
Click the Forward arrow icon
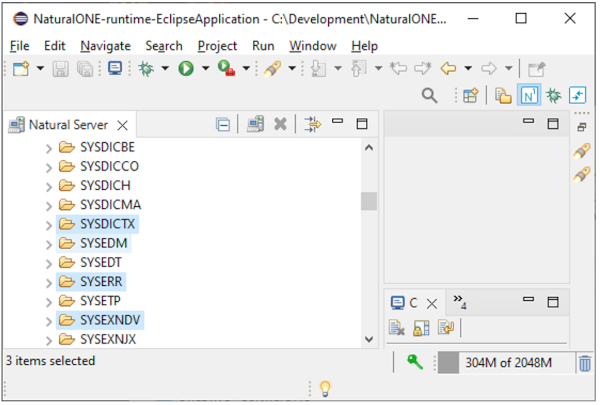[489, 69]
